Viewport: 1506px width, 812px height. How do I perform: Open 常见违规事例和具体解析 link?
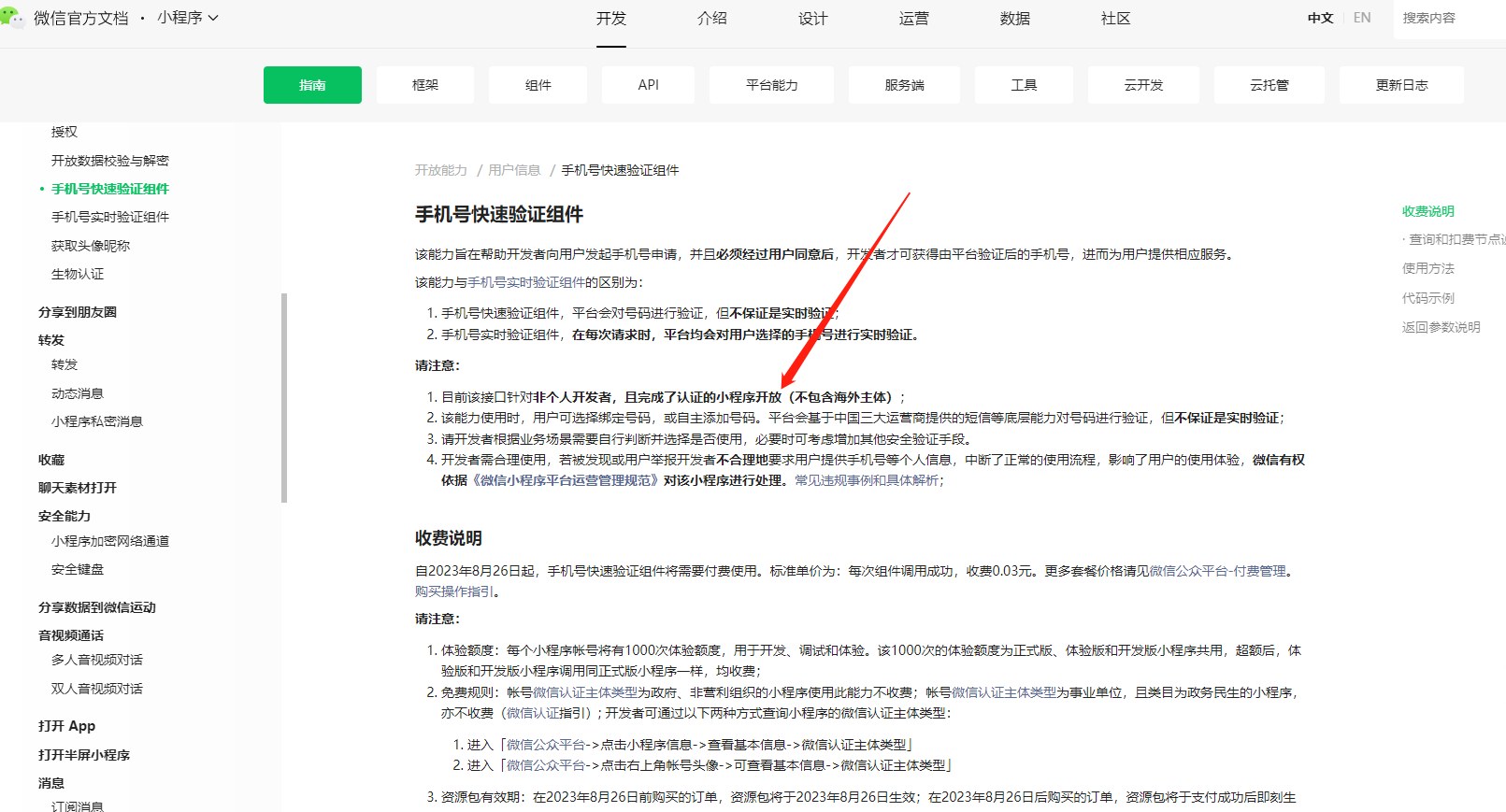tap(867, 480)
